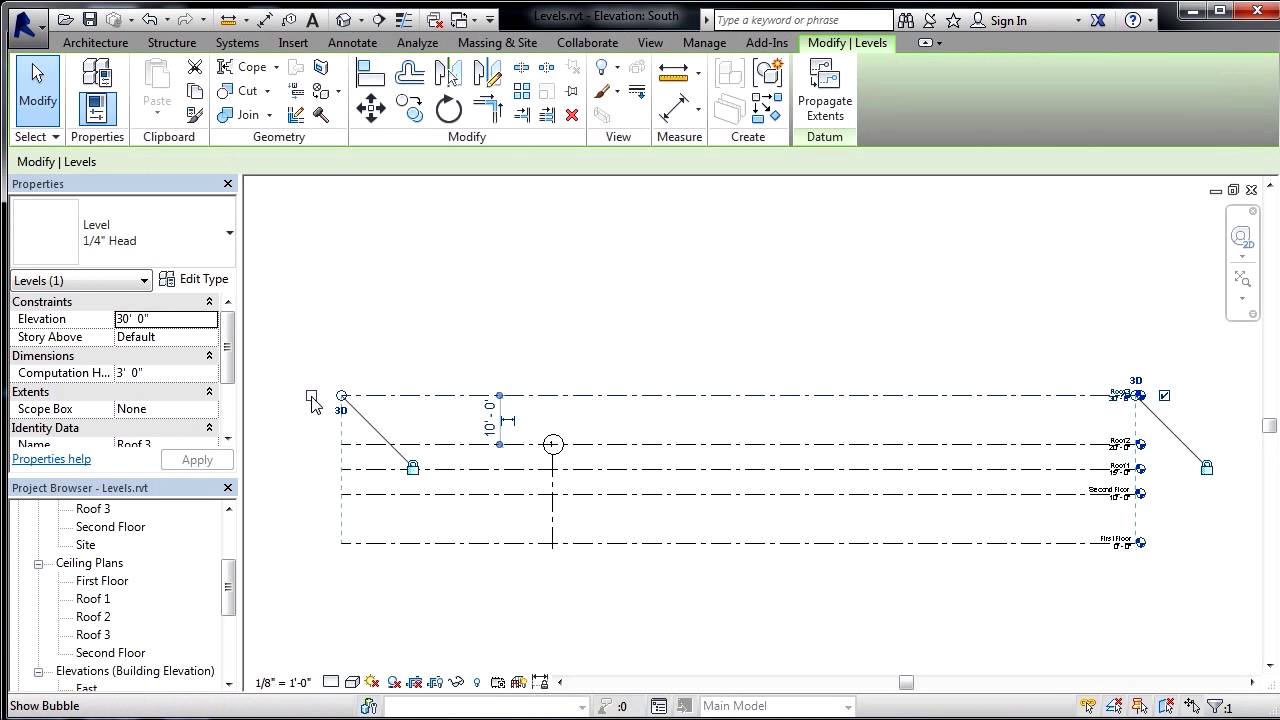The image size is (1280, 720).
Task: Open the Collaborate tab
Action: tap(587, 43)
